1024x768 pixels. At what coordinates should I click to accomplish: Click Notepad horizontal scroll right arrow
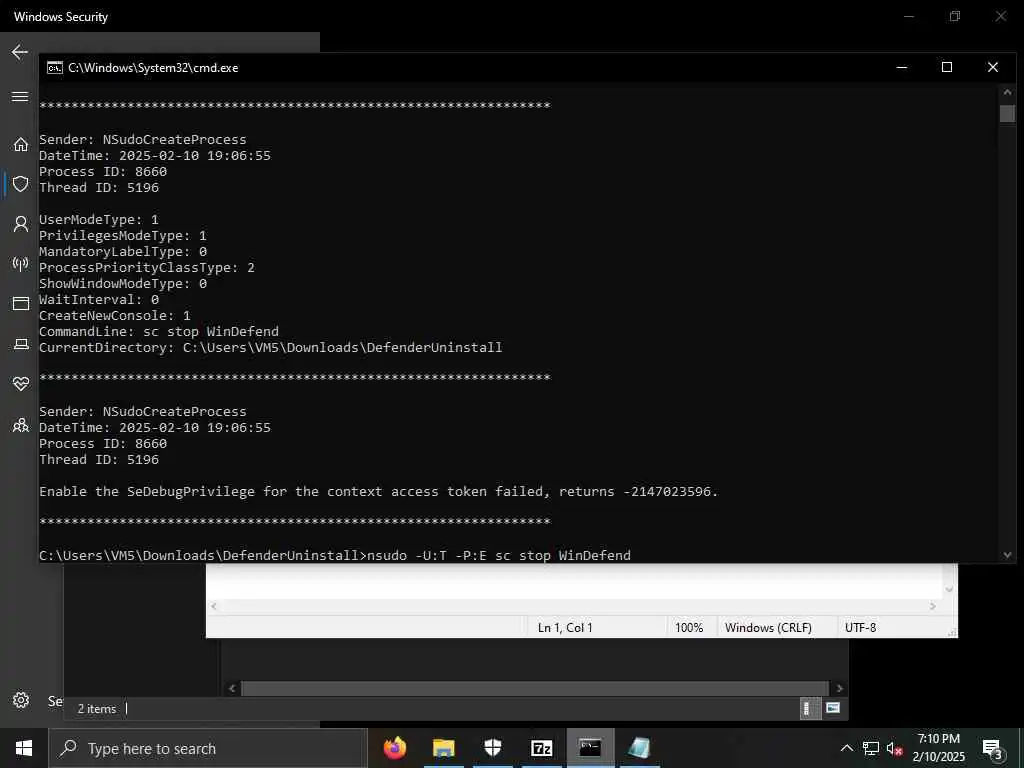point(933,607)
